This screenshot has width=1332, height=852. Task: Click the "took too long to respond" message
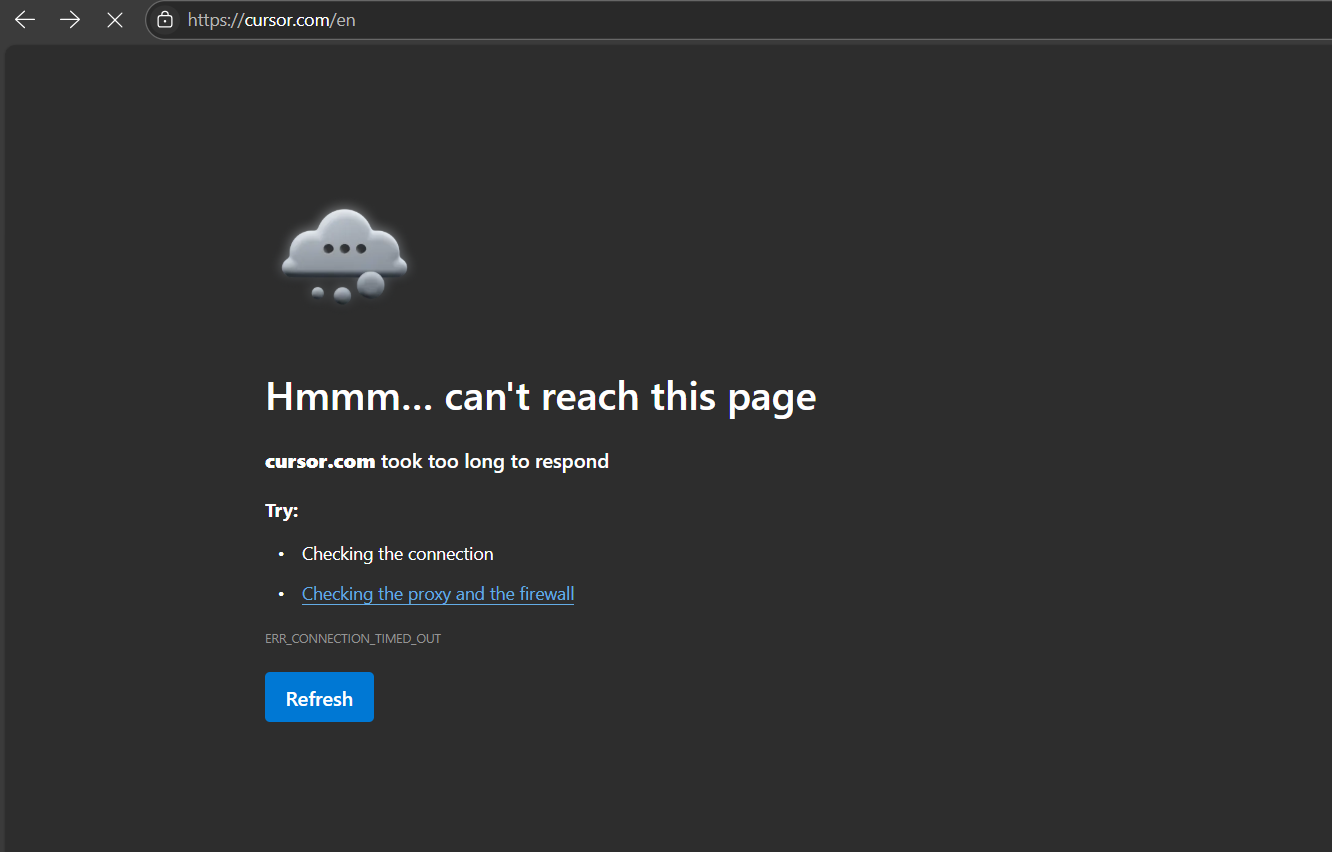(x=495, y=461)
